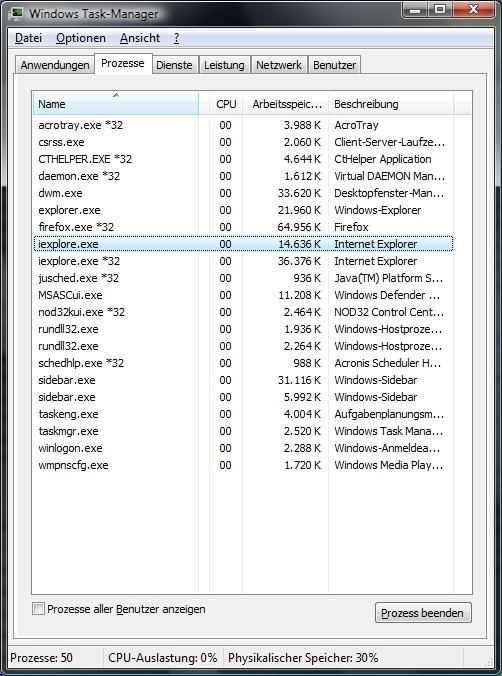Select rundll32.exe using 2.264 K

coord(243,346)
